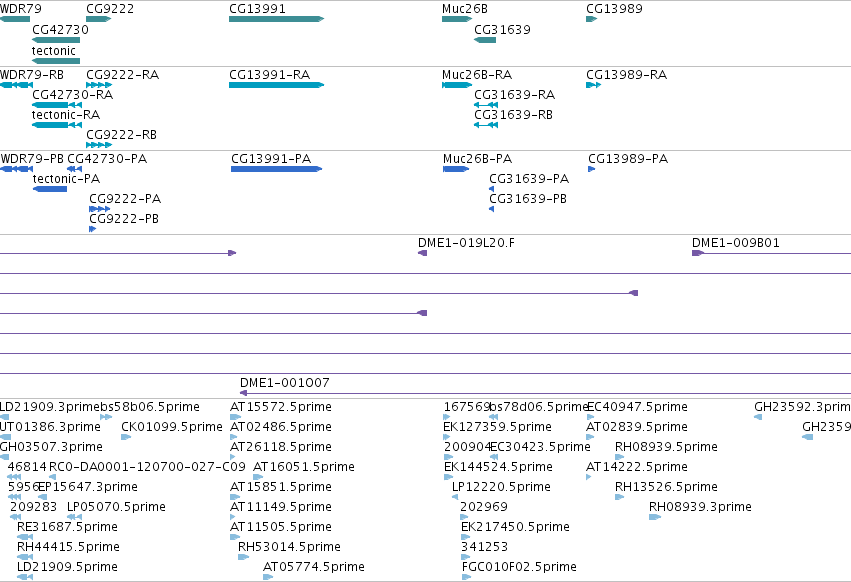Screen dimensions: 851x582
Task: Click EST AT02486.5prime label
Action: pyautogui.click(x=281, y=427)
